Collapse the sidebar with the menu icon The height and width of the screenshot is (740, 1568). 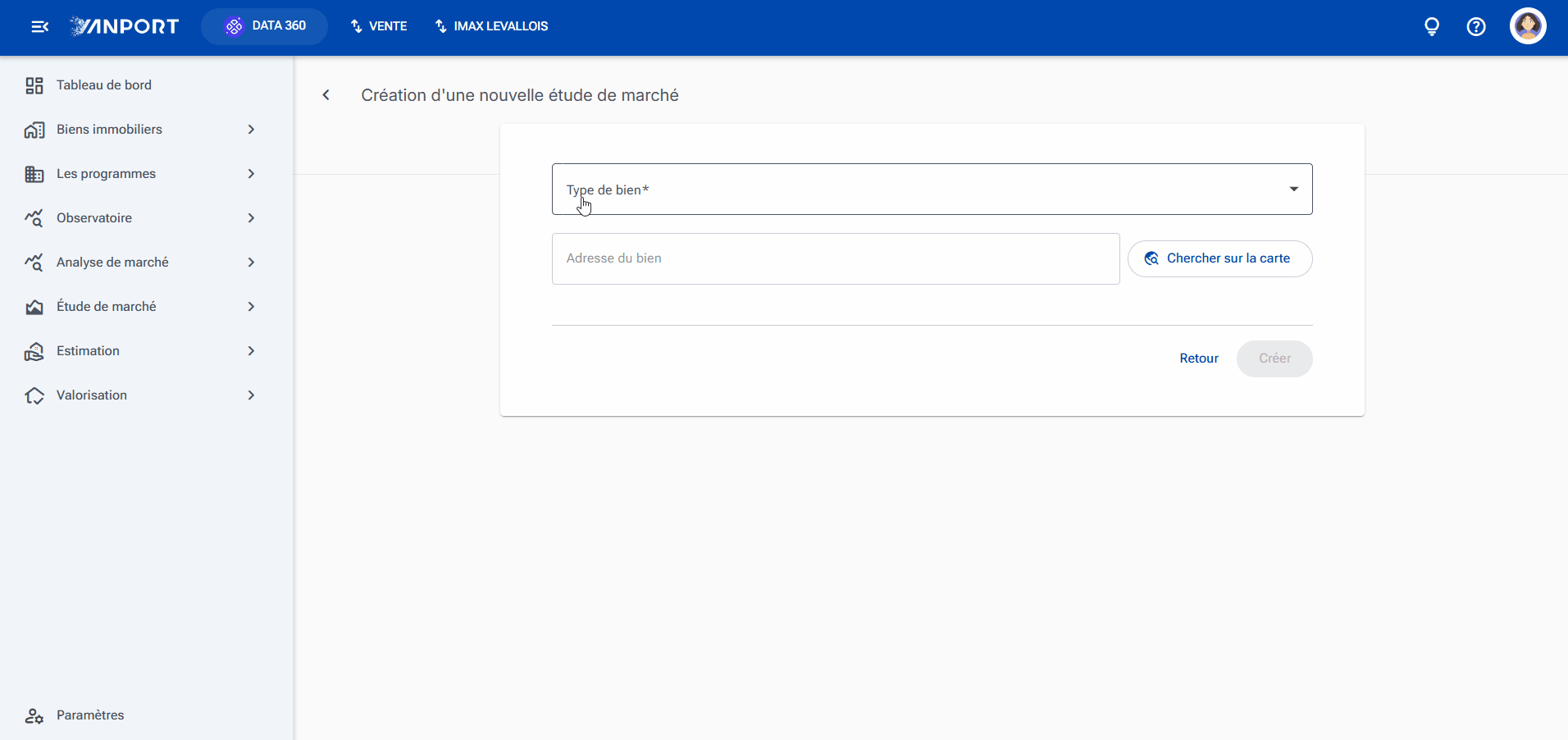coord(39,27)
